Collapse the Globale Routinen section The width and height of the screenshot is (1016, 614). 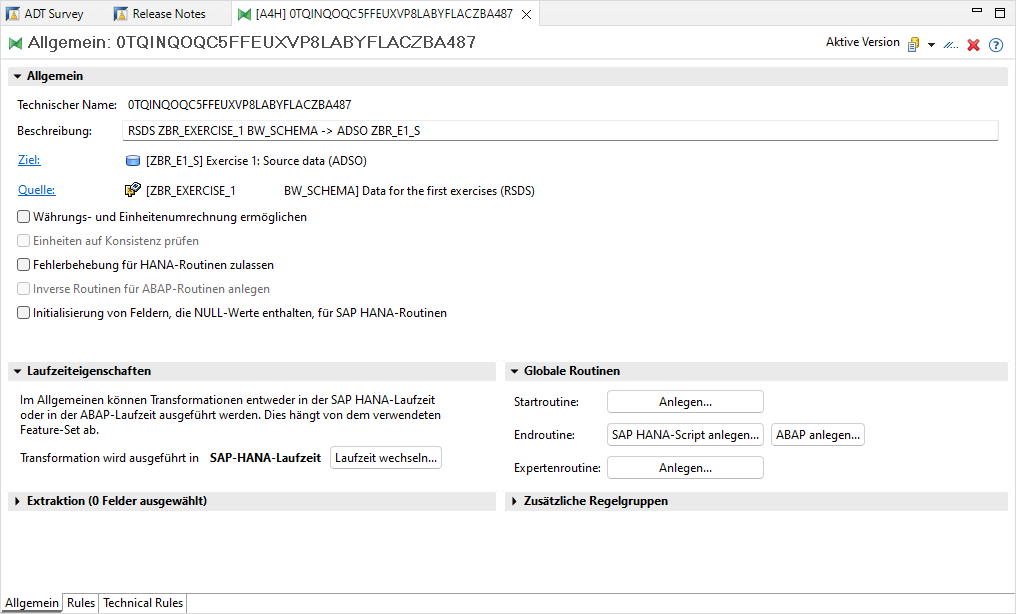514,371
